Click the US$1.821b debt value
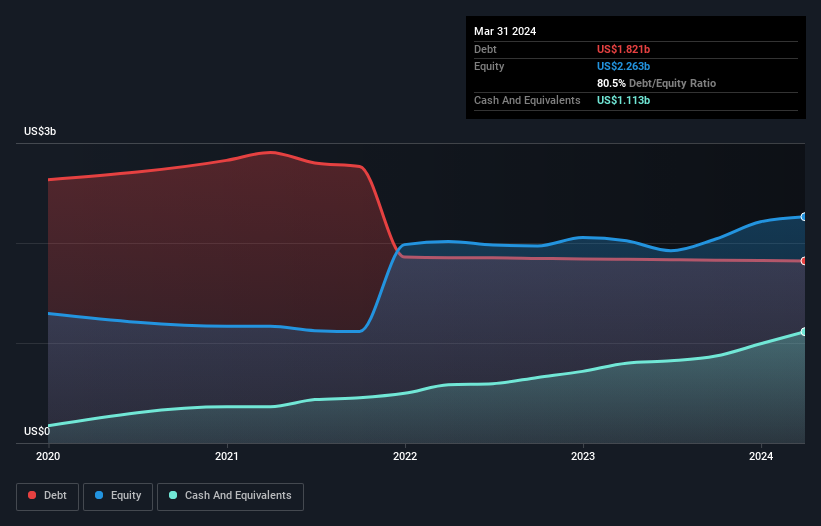The width and height of the screenshot is (821, 526). (623, 49)
